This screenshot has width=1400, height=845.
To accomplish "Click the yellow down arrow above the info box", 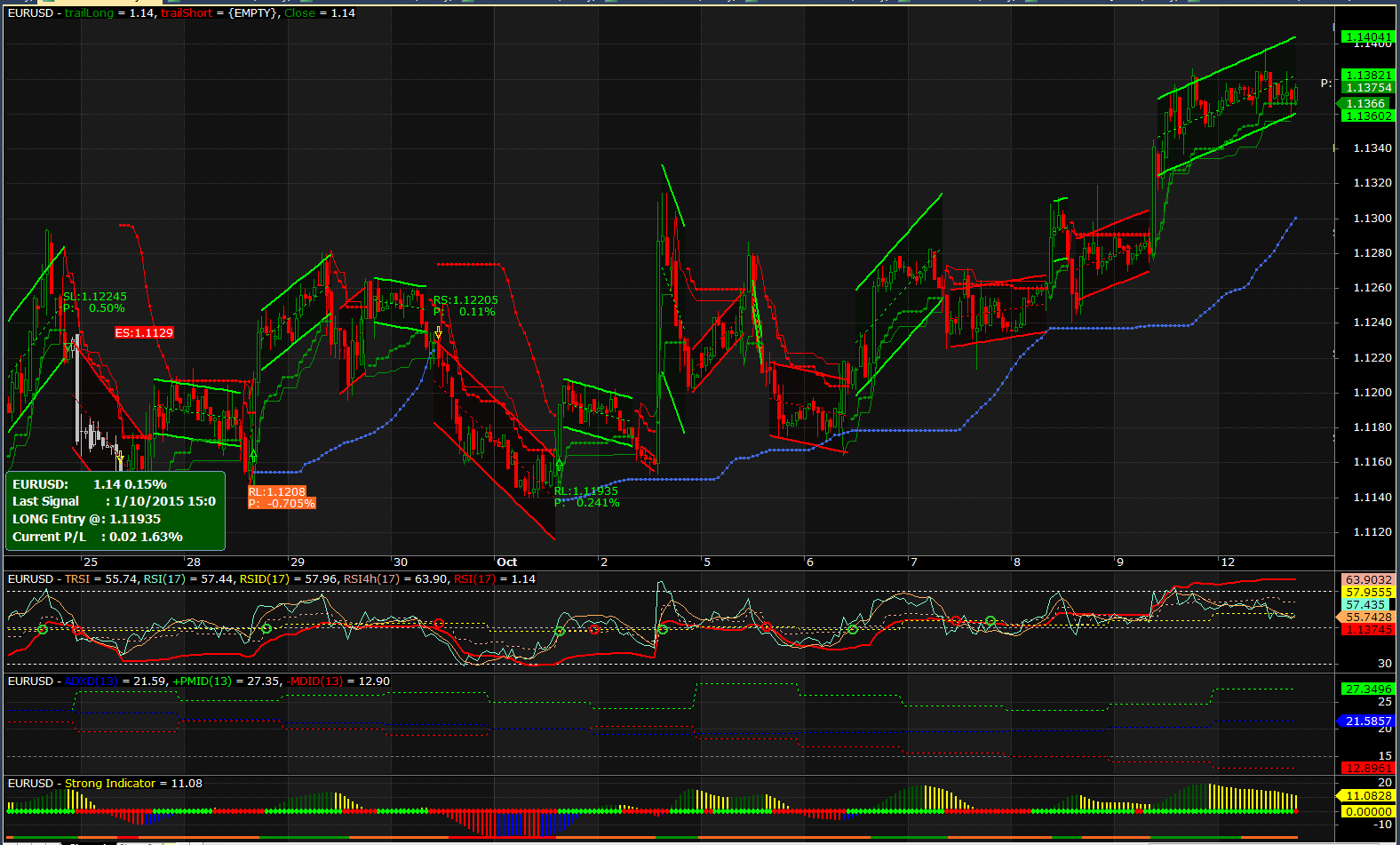I will [x=120, y=457].
